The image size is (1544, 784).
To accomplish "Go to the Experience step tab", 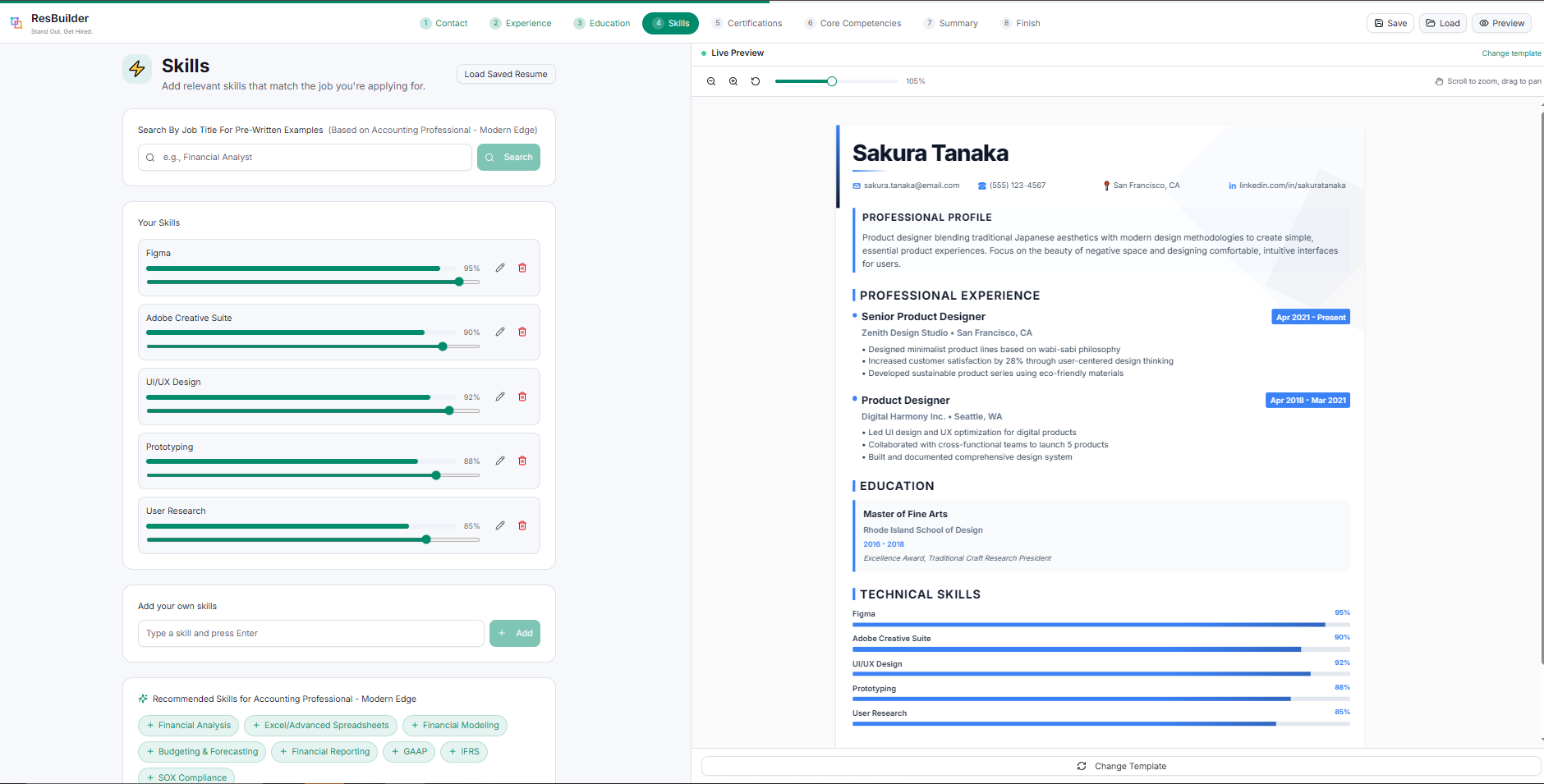I will (521, 23).
